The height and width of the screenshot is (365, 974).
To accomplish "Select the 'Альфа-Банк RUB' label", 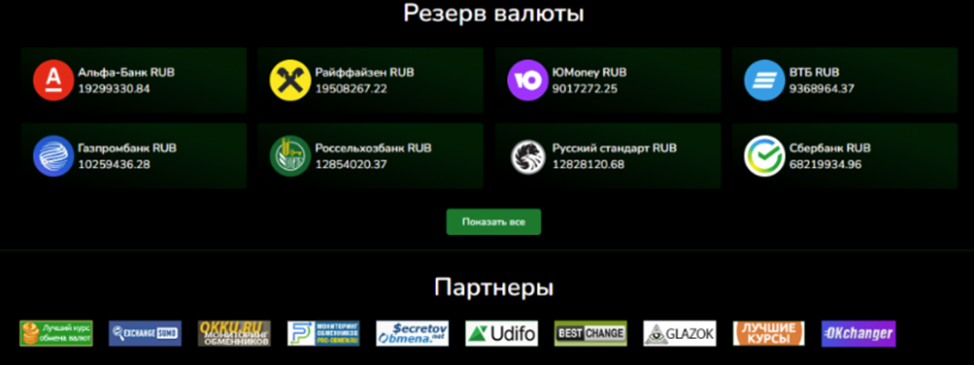I will pyautogui.click(x=127, y=73).
